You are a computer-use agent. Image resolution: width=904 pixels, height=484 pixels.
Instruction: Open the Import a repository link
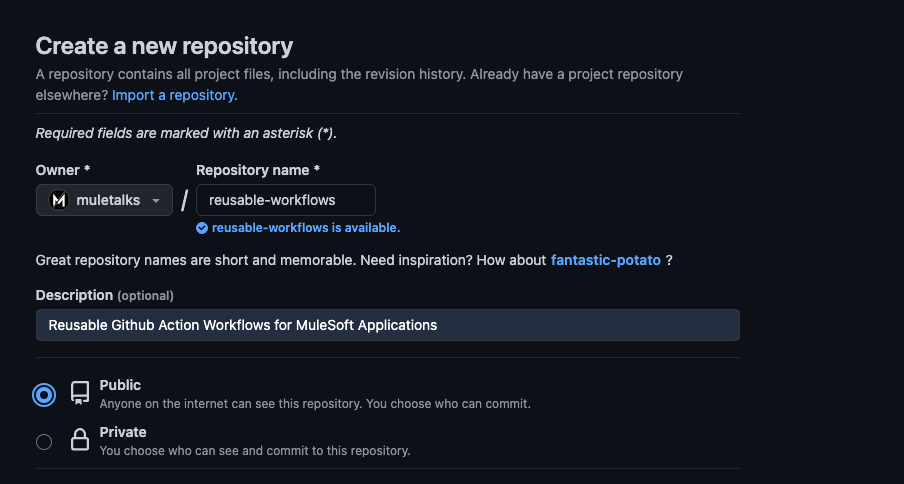coord(175,95)
